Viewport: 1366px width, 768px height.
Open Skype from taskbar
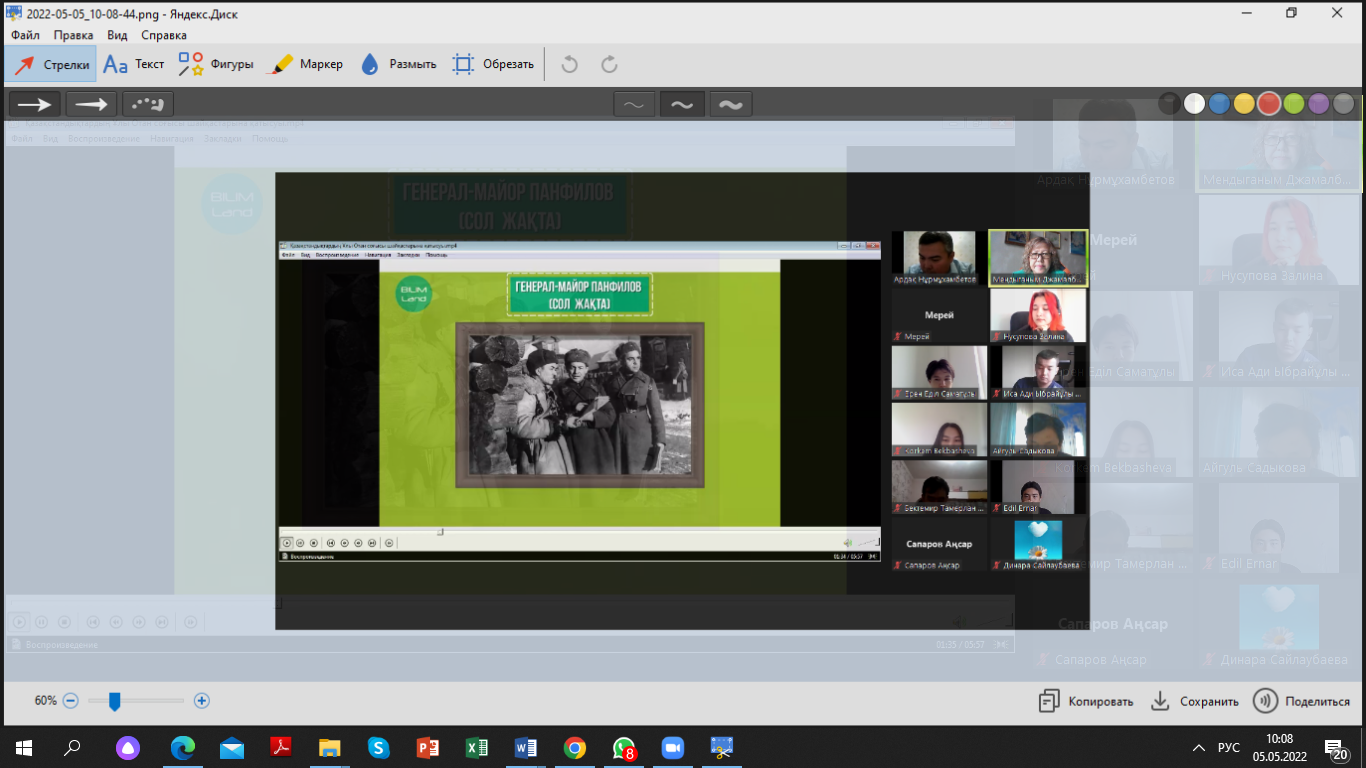pyautogui.click(x=378, y=747)
